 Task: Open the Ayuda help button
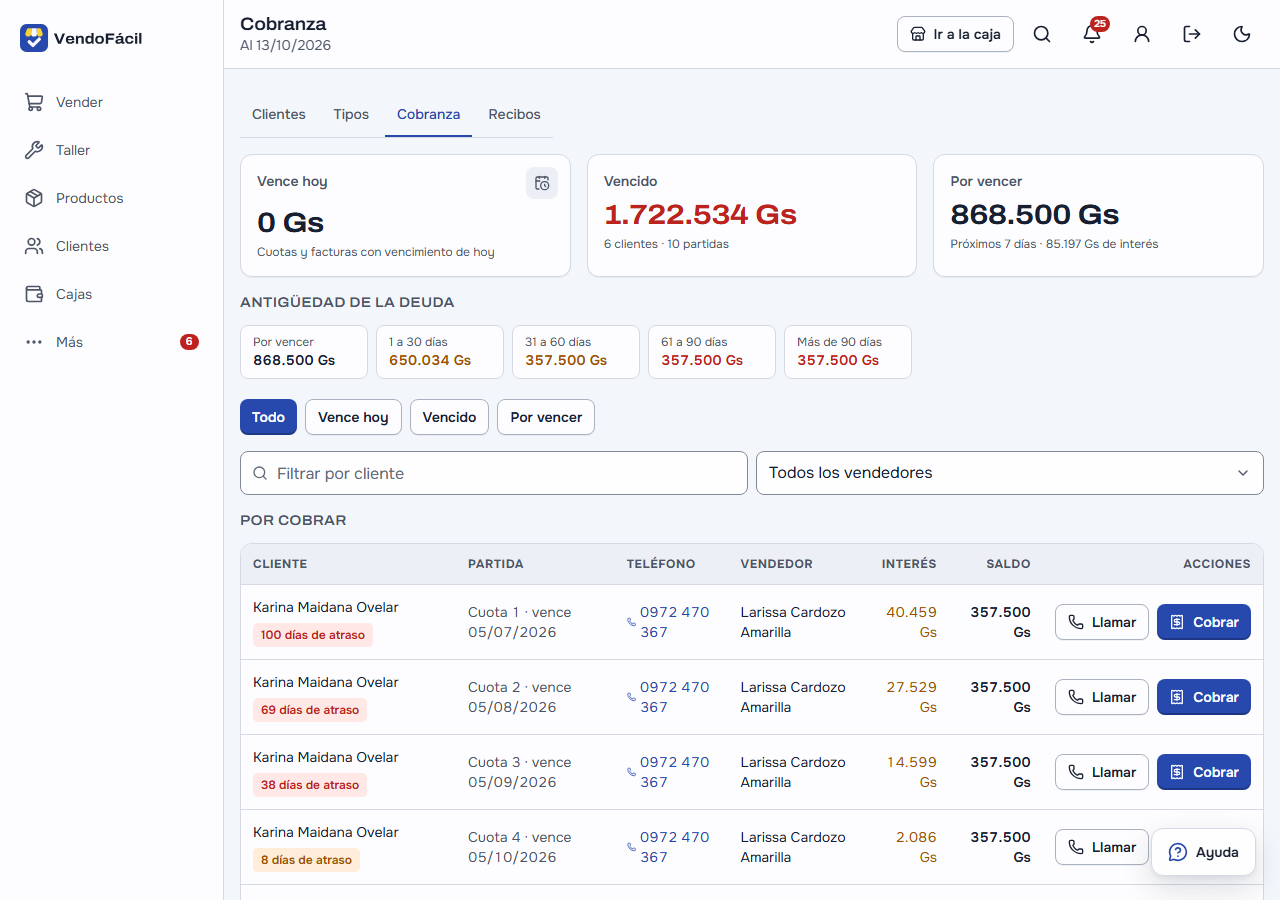[1203, 852]
